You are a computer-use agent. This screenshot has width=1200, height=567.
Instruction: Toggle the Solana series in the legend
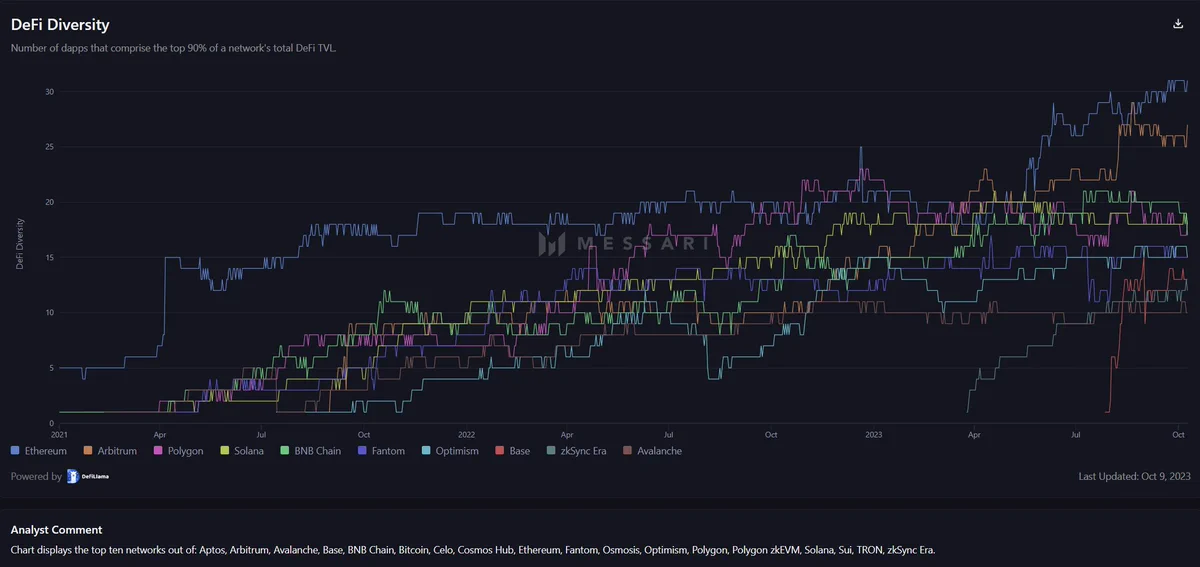pyautogui.click(x=242, y=451)
